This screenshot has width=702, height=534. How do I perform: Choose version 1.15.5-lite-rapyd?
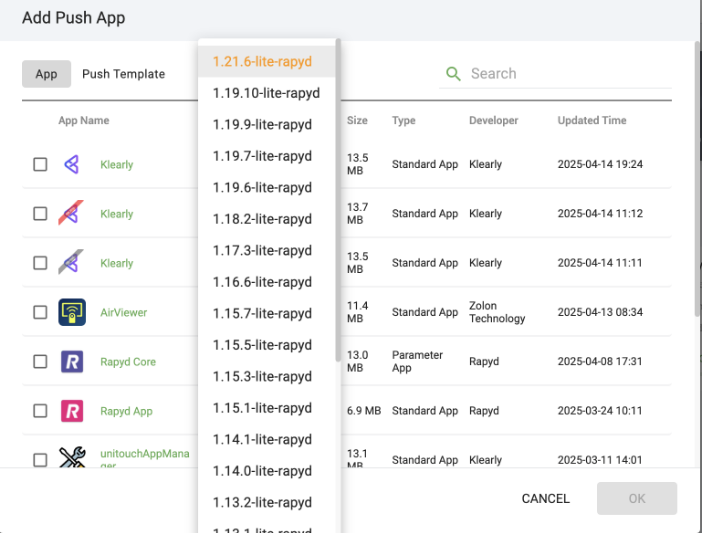pyautogui.click(x=267, y=345)
